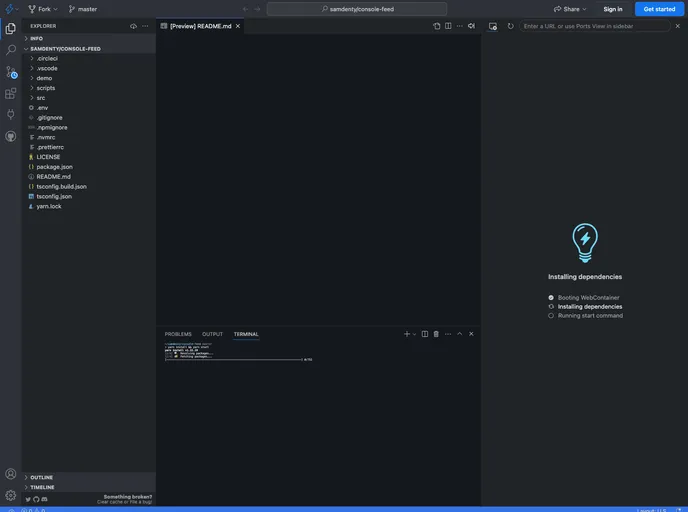The image size is (688, 512).
Task: Open the Source Control view
Action: click(11, 72)
